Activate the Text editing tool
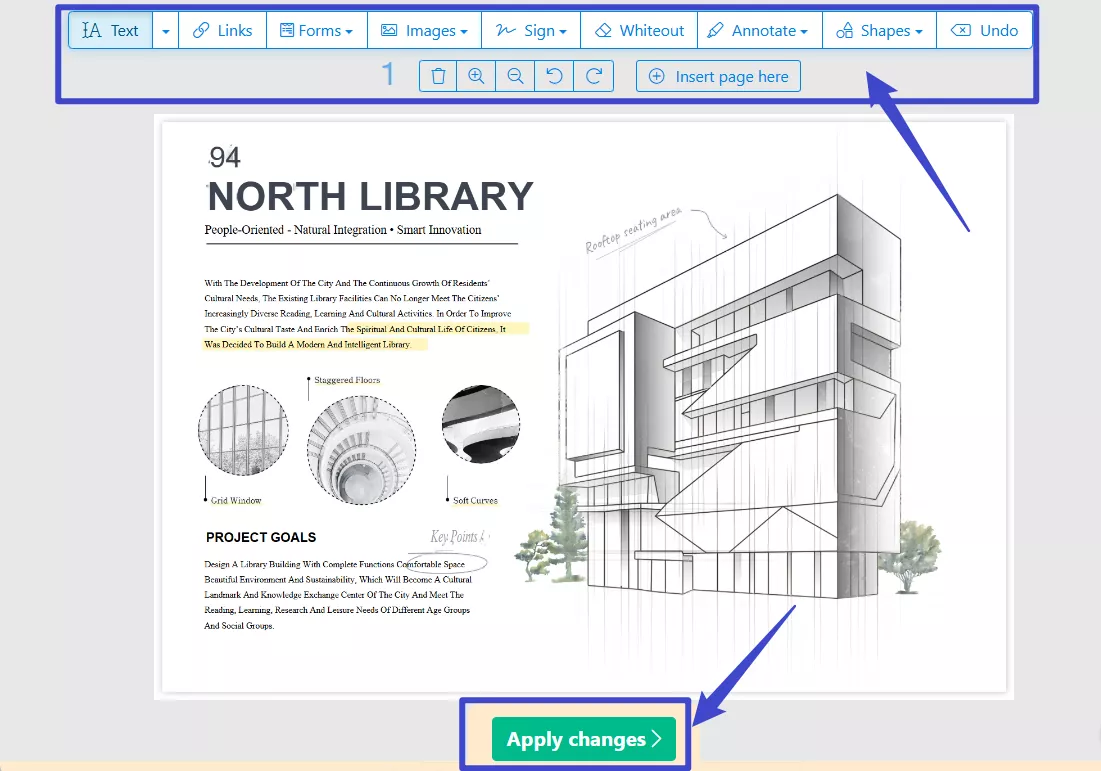Screen dimensions: 1101x771 click(111, 30)
